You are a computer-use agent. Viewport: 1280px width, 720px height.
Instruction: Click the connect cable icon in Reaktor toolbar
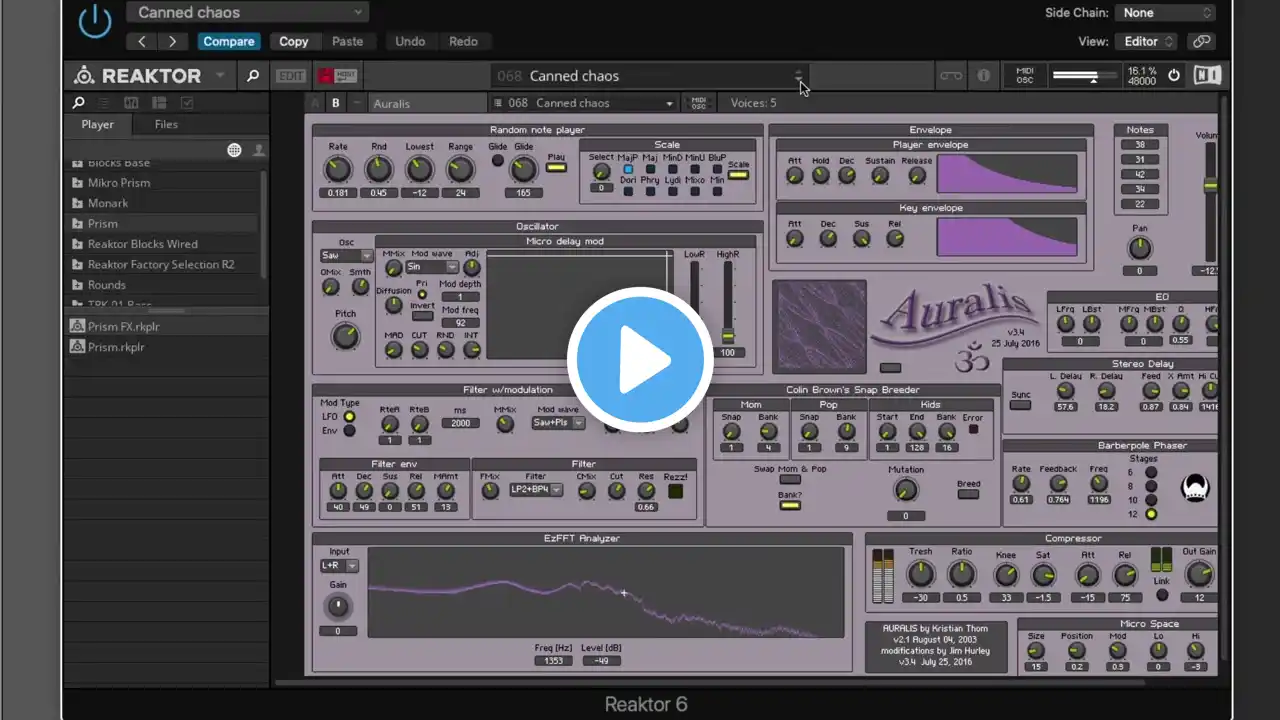click(950, 76)
